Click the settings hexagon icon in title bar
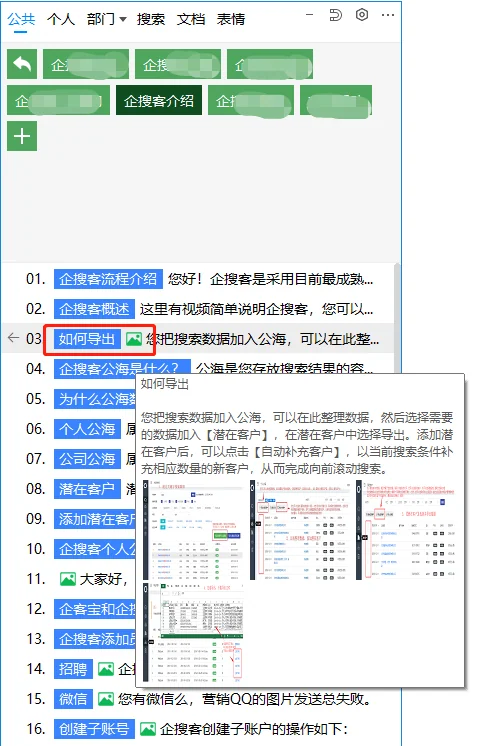Screen dimensions: 491x746 [x=362, y=15]
